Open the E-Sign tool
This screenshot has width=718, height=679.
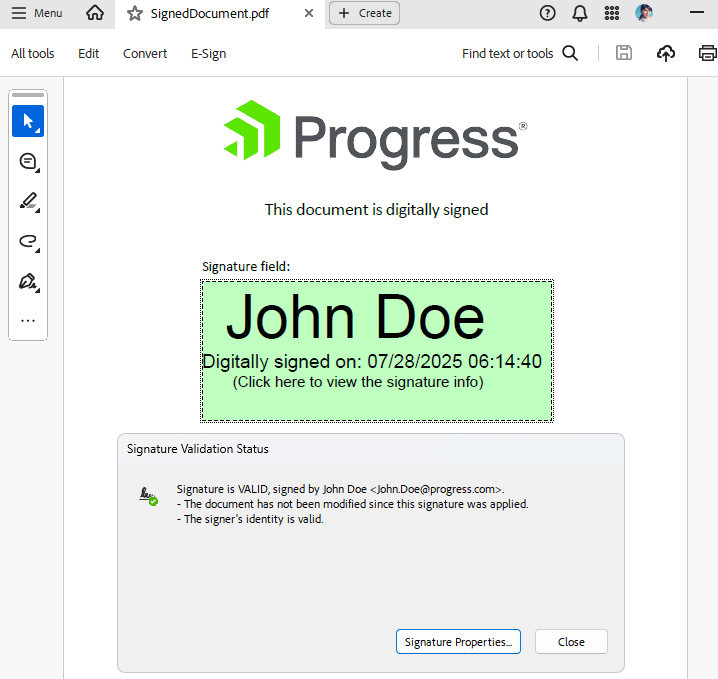pos(208,54)
